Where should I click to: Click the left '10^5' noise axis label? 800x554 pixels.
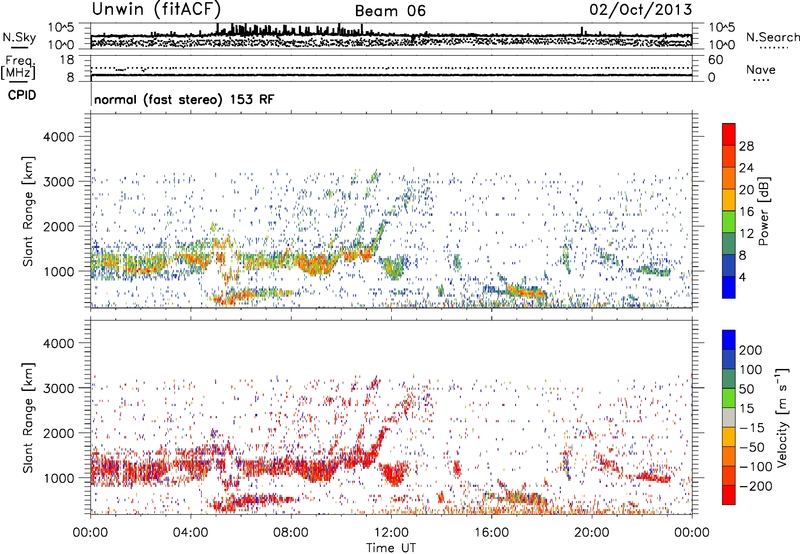click(x=61, y=27)
